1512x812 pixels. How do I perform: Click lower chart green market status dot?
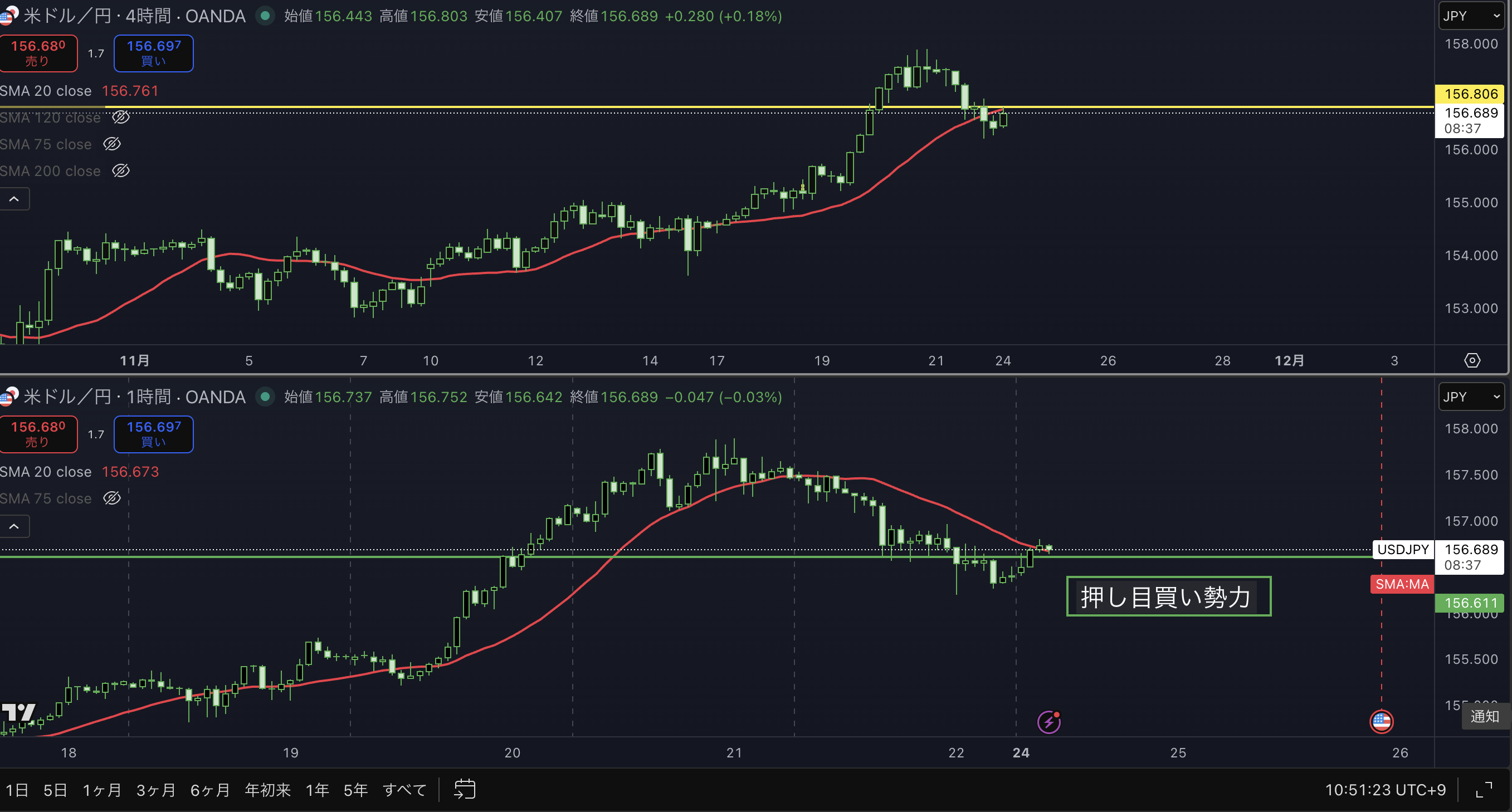(x=265, y=397)
